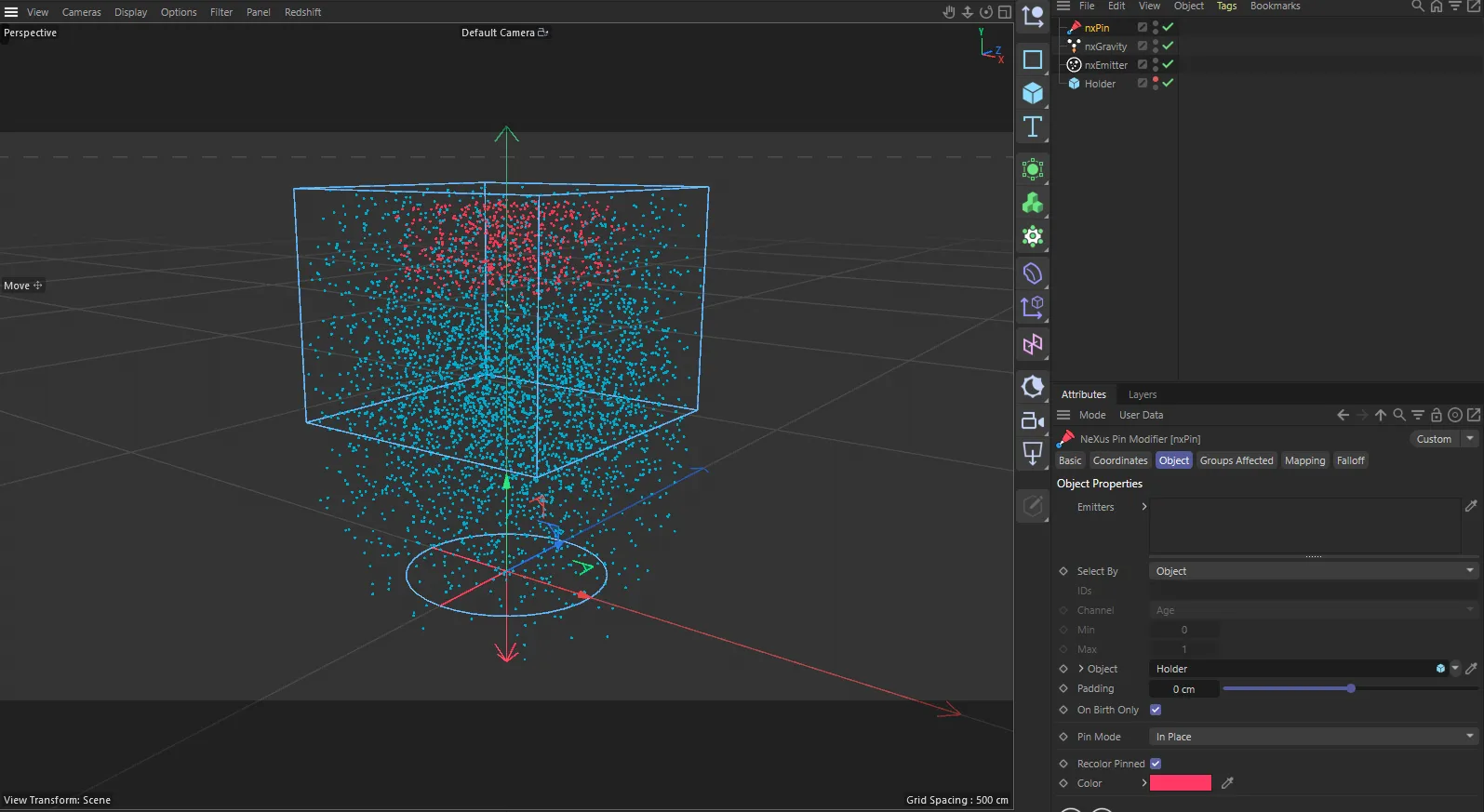Click the pink pinned Color swatch
Screen dimensions: 1484x812
point(1181,783)
